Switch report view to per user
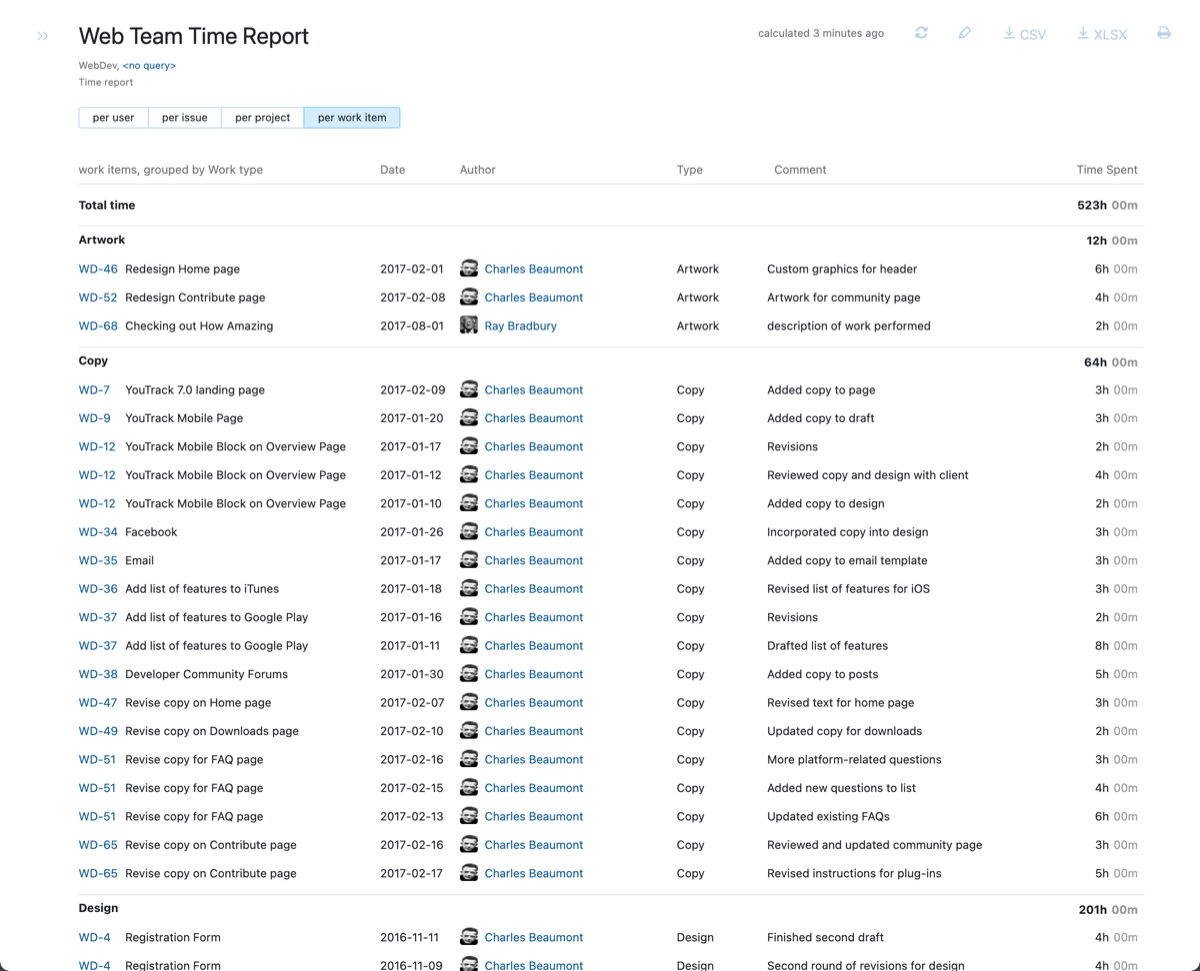 (x=113, y=117)
